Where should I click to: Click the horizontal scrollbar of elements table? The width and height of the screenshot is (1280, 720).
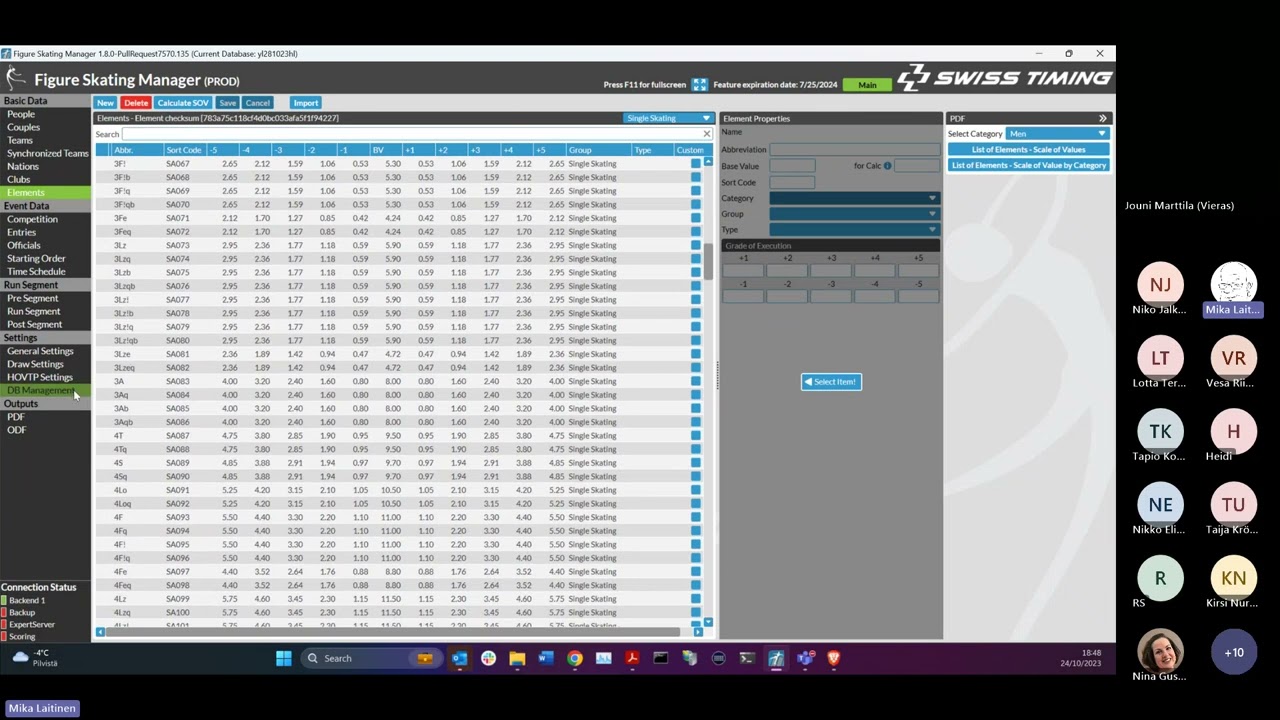point(392,632)
